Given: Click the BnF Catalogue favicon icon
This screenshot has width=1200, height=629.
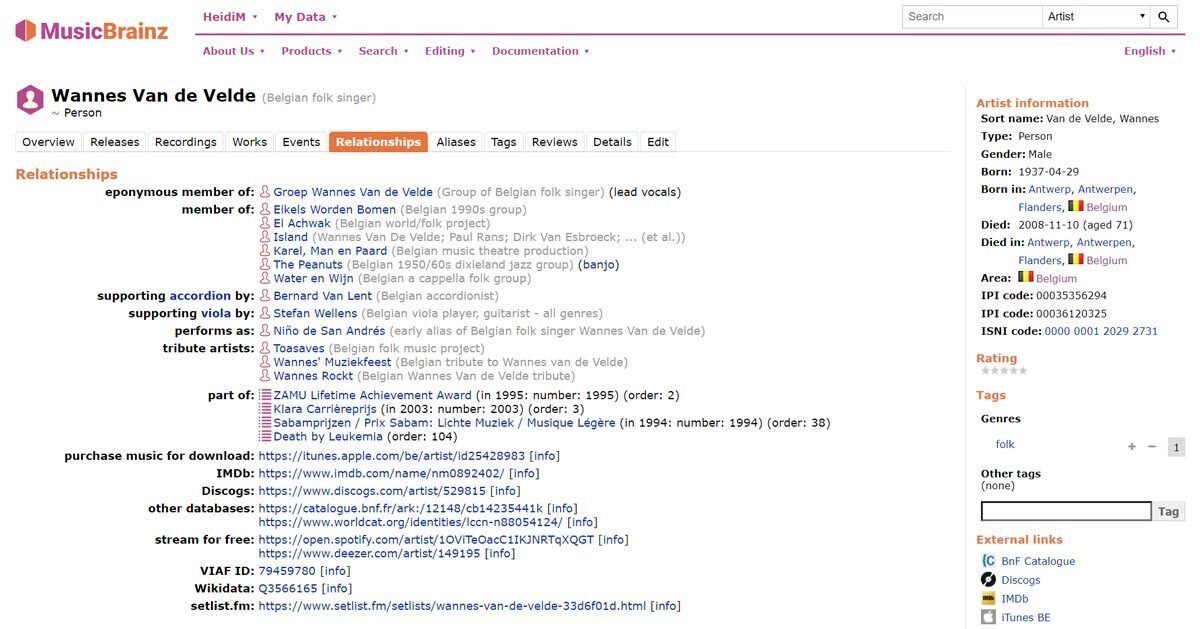Looking at the screenshot, I should tap(988, 561).
